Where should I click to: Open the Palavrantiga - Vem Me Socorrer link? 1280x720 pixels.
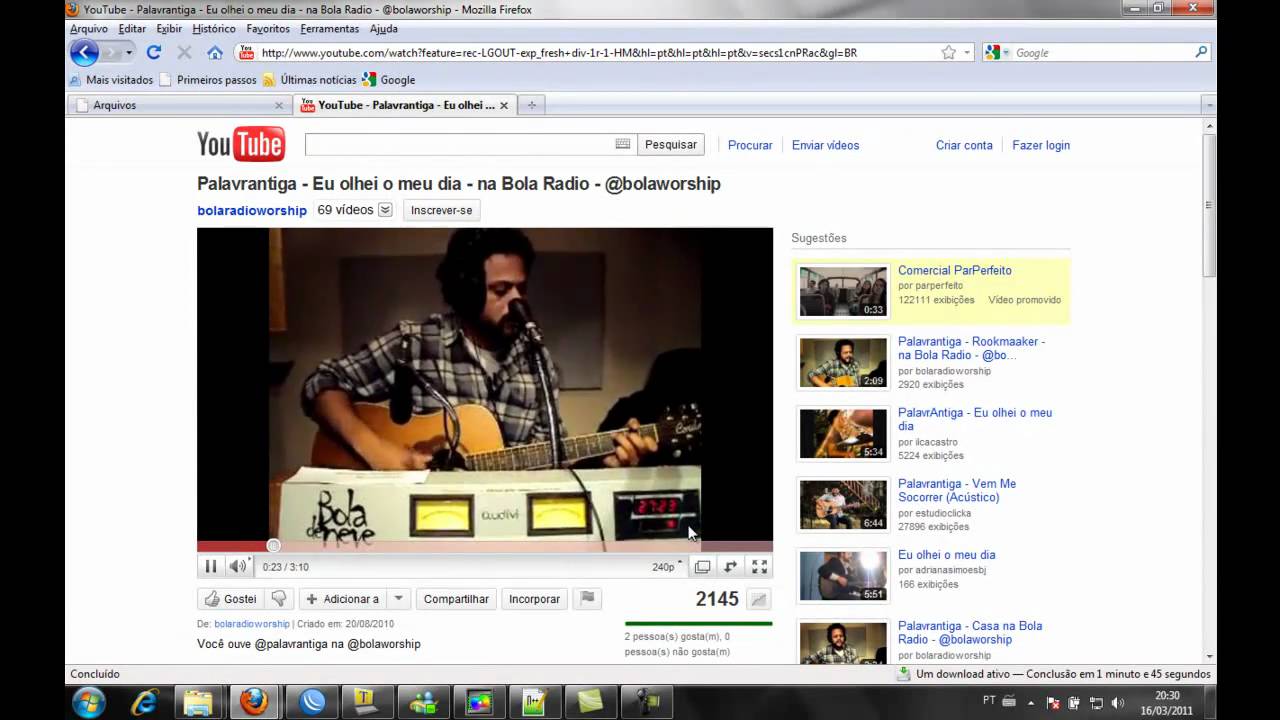pyautogui.click(x=957, y=490)
